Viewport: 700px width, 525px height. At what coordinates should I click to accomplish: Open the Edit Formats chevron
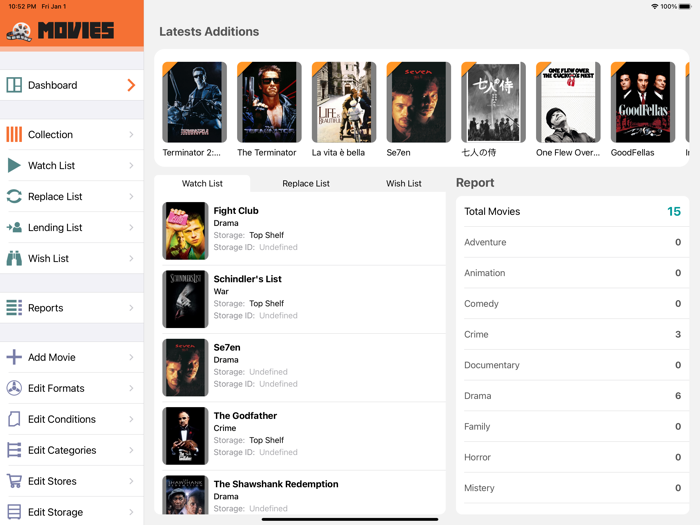click(x=131, y=388)
